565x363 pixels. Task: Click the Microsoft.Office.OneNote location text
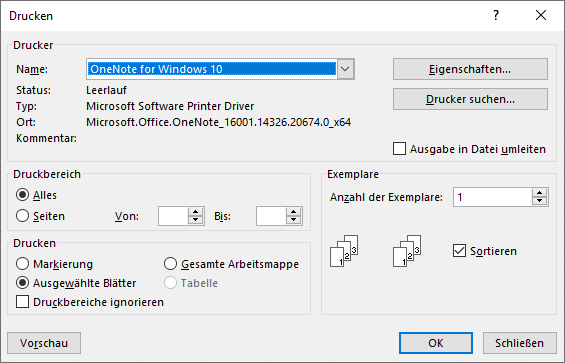click(x=218, y=122)
